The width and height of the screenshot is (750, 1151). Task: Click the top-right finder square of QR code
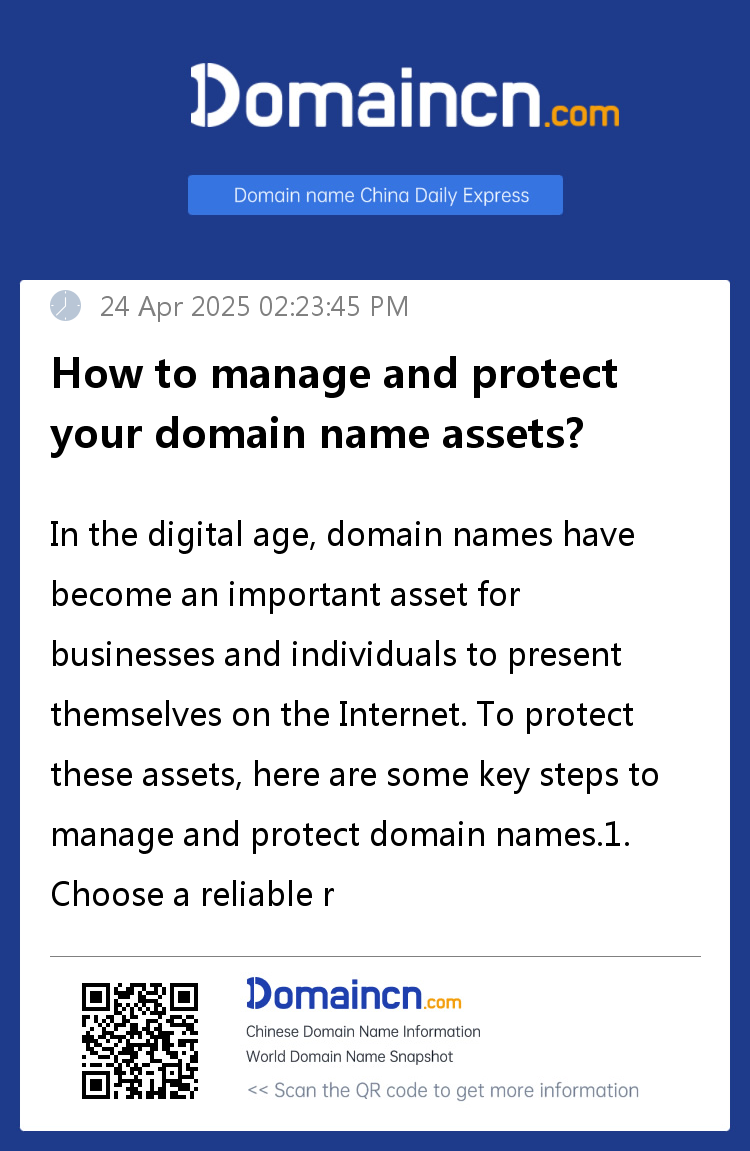(183, 998)
